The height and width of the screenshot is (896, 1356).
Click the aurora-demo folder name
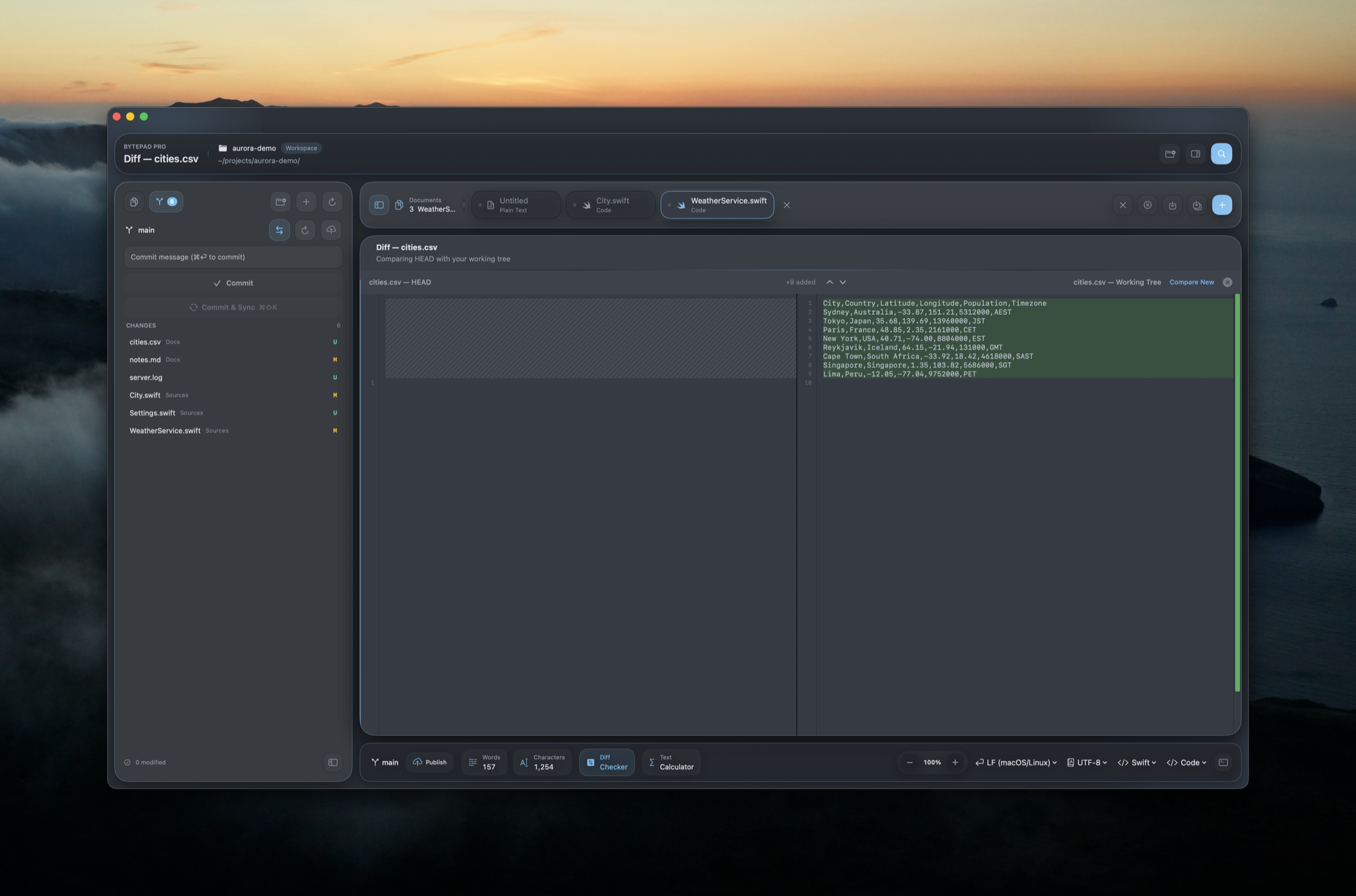pos(253,148)
